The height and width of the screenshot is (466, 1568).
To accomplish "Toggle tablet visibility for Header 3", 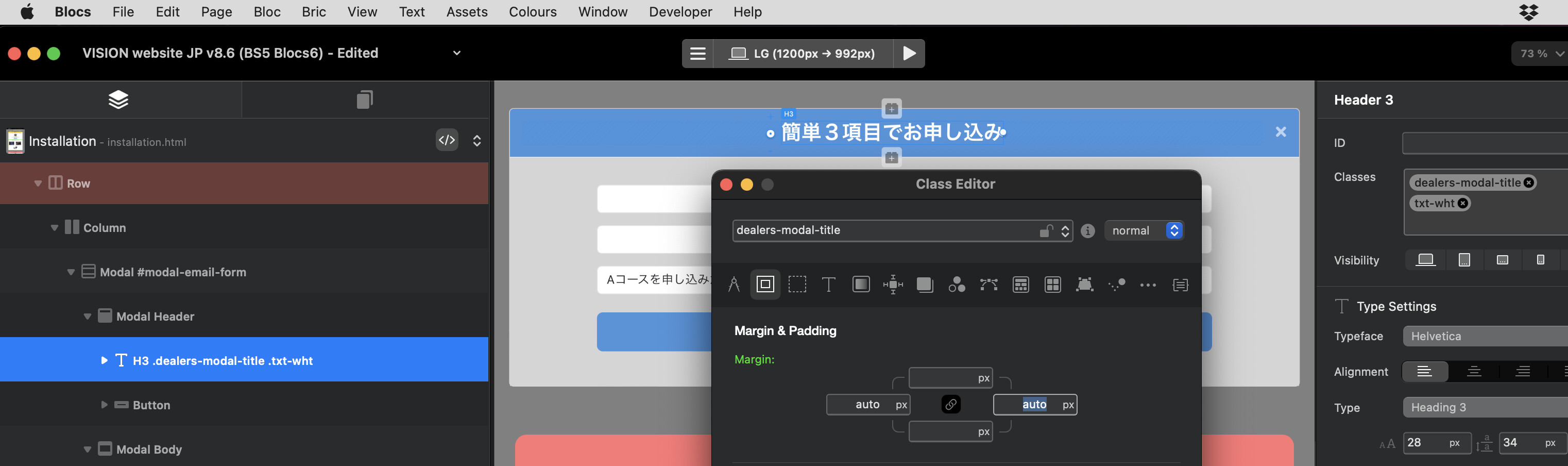I will point(1464,260).
